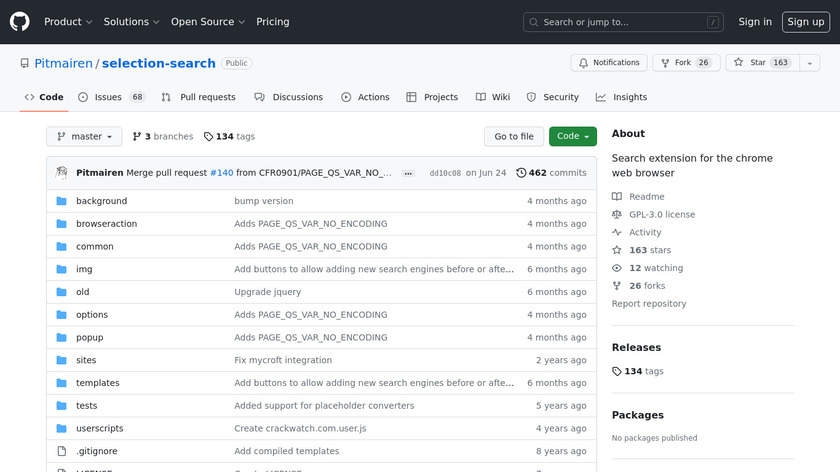This screenshot has width=840, height=472.
Task: Click the GitHub logo icon
Action: coord(20,21)
